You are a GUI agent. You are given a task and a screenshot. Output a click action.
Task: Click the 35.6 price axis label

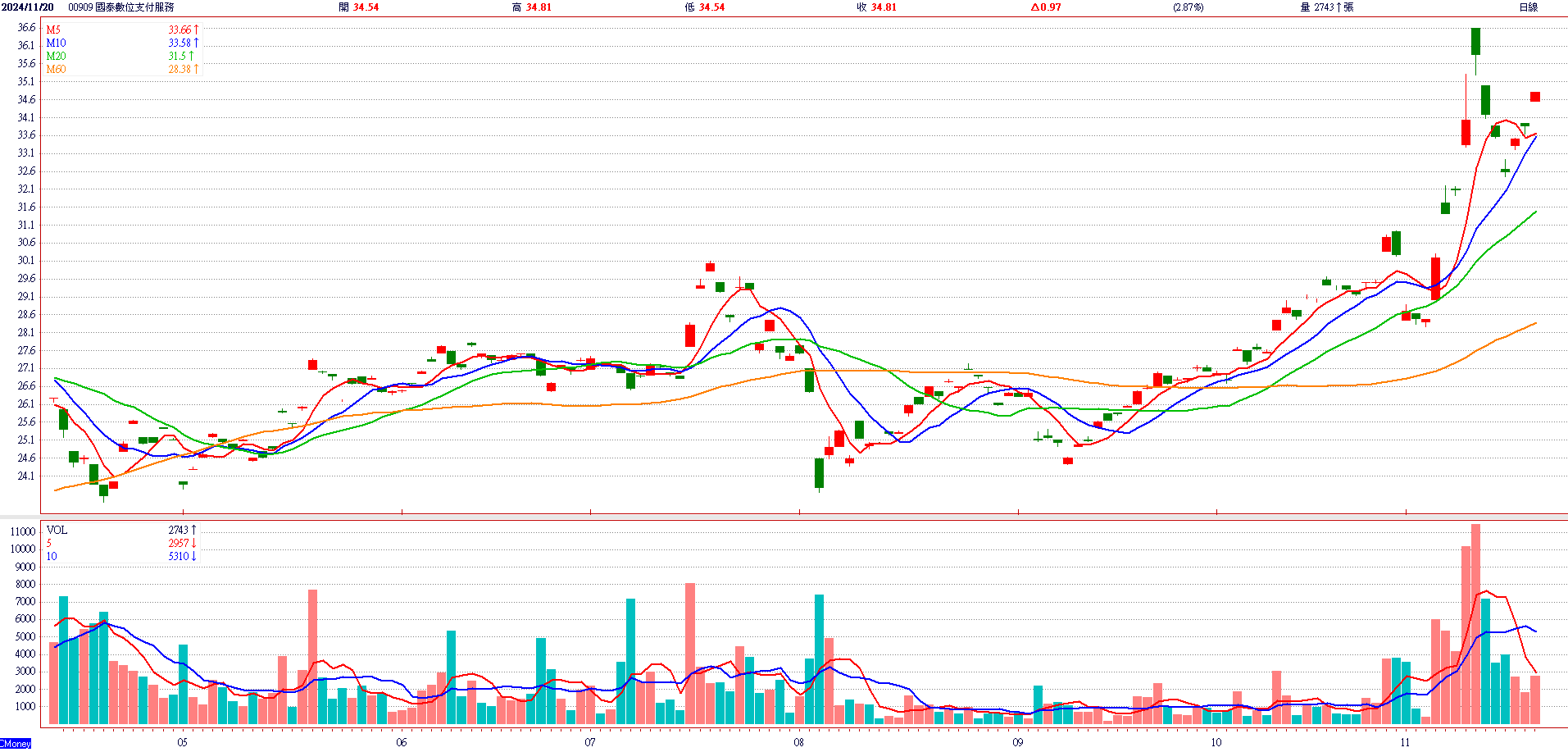pos(26,64)
